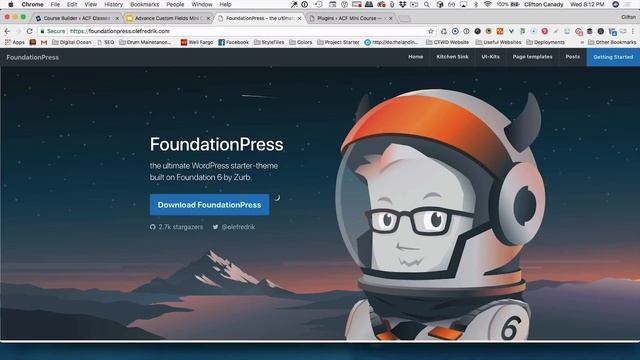Expand the Other Bookmarks folder
Screen dimensions: 640x360
[x=612, y=42]
